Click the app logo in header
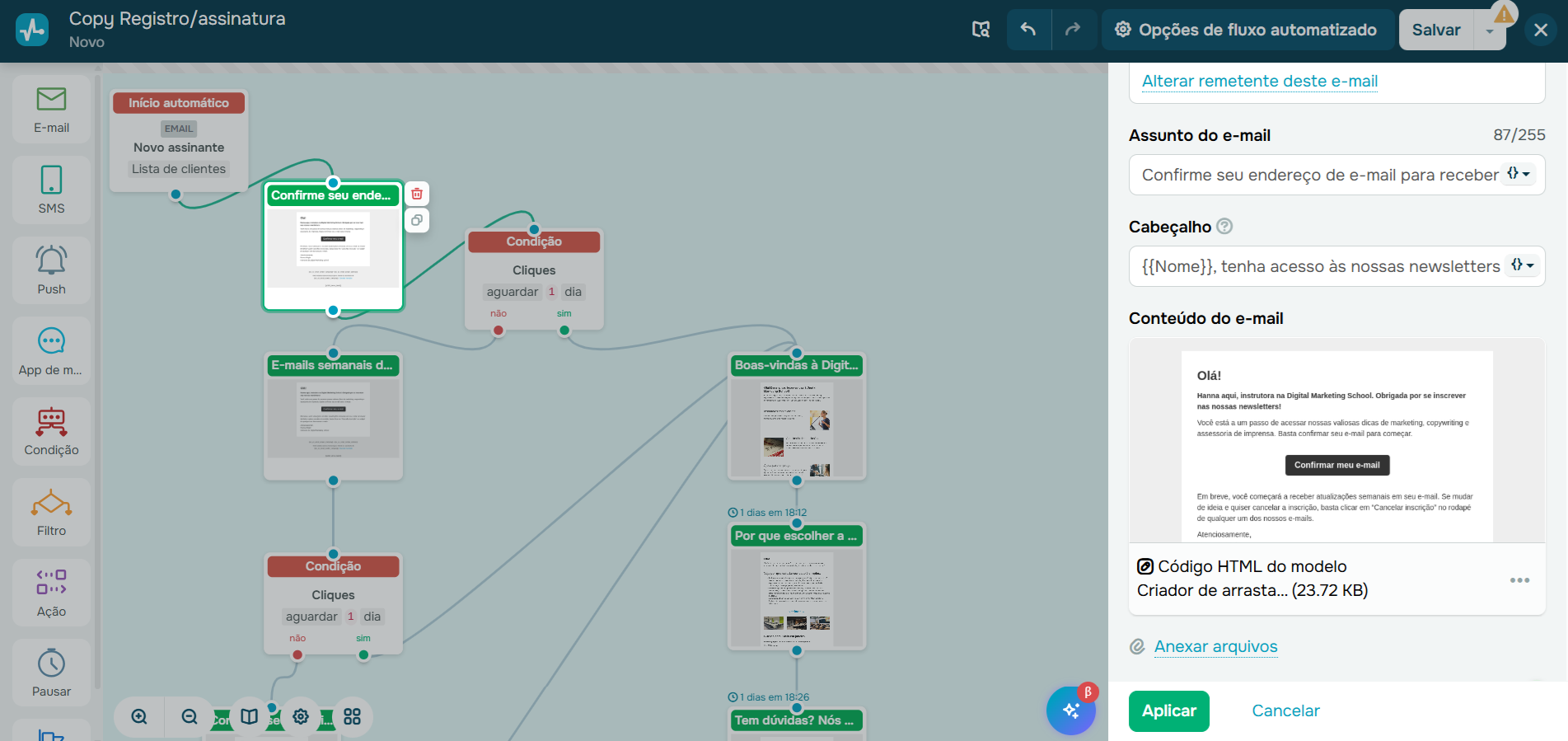Image resolution: width=1568 pixels, height=741 pixels. point(32,30)
